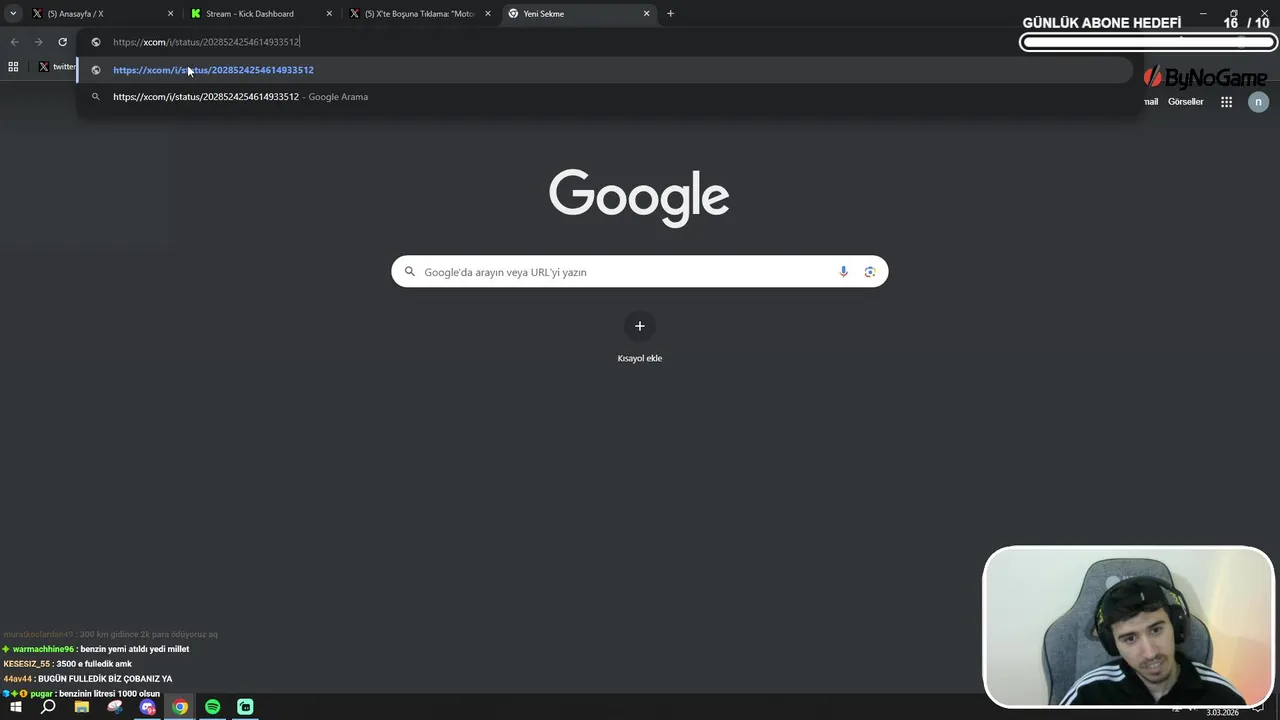Open File Explorer from taskbar
Image resolution: width=1280 pixels, height=720 pixels.
(82, 707)
